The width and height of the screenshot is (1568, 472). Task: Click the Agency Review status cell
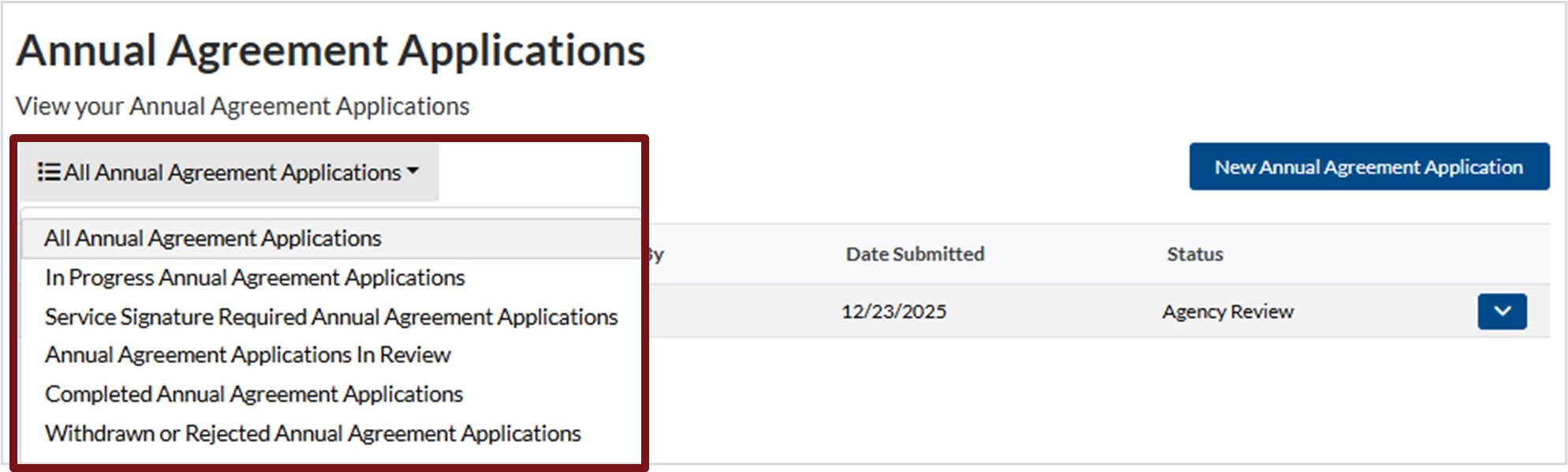(1227, 312)
